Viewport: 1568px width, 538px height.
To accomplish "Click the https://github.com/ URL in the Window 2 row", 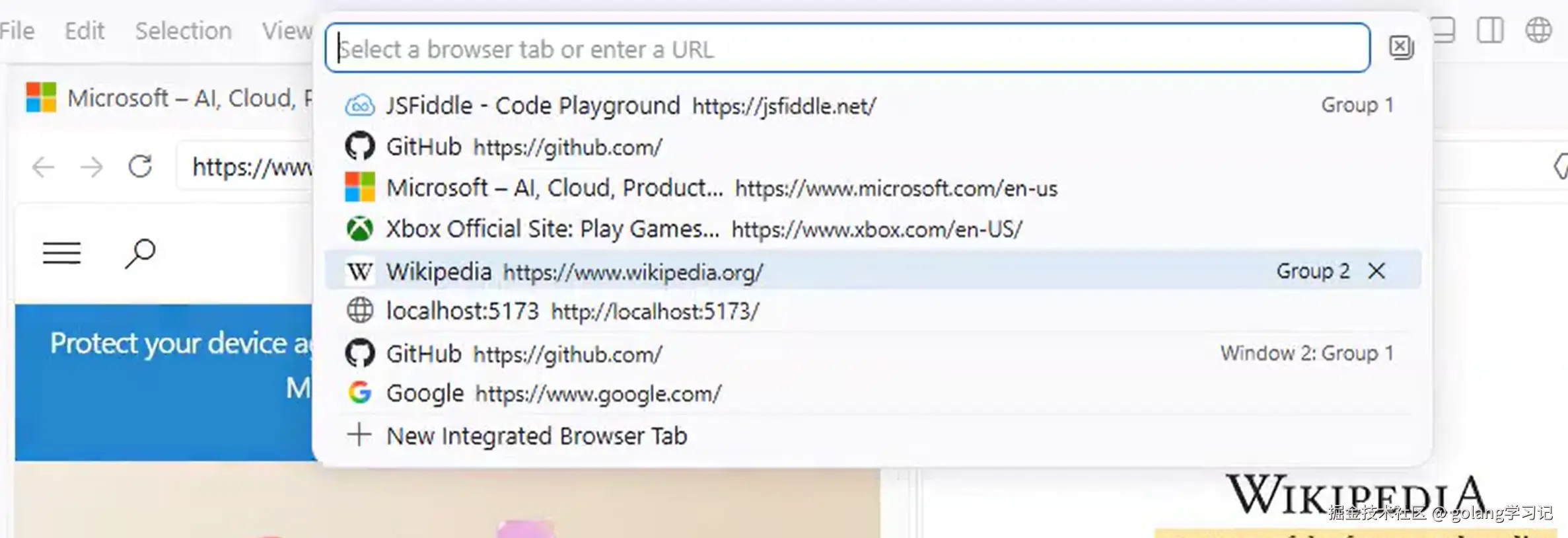I will tap(567, 354).
